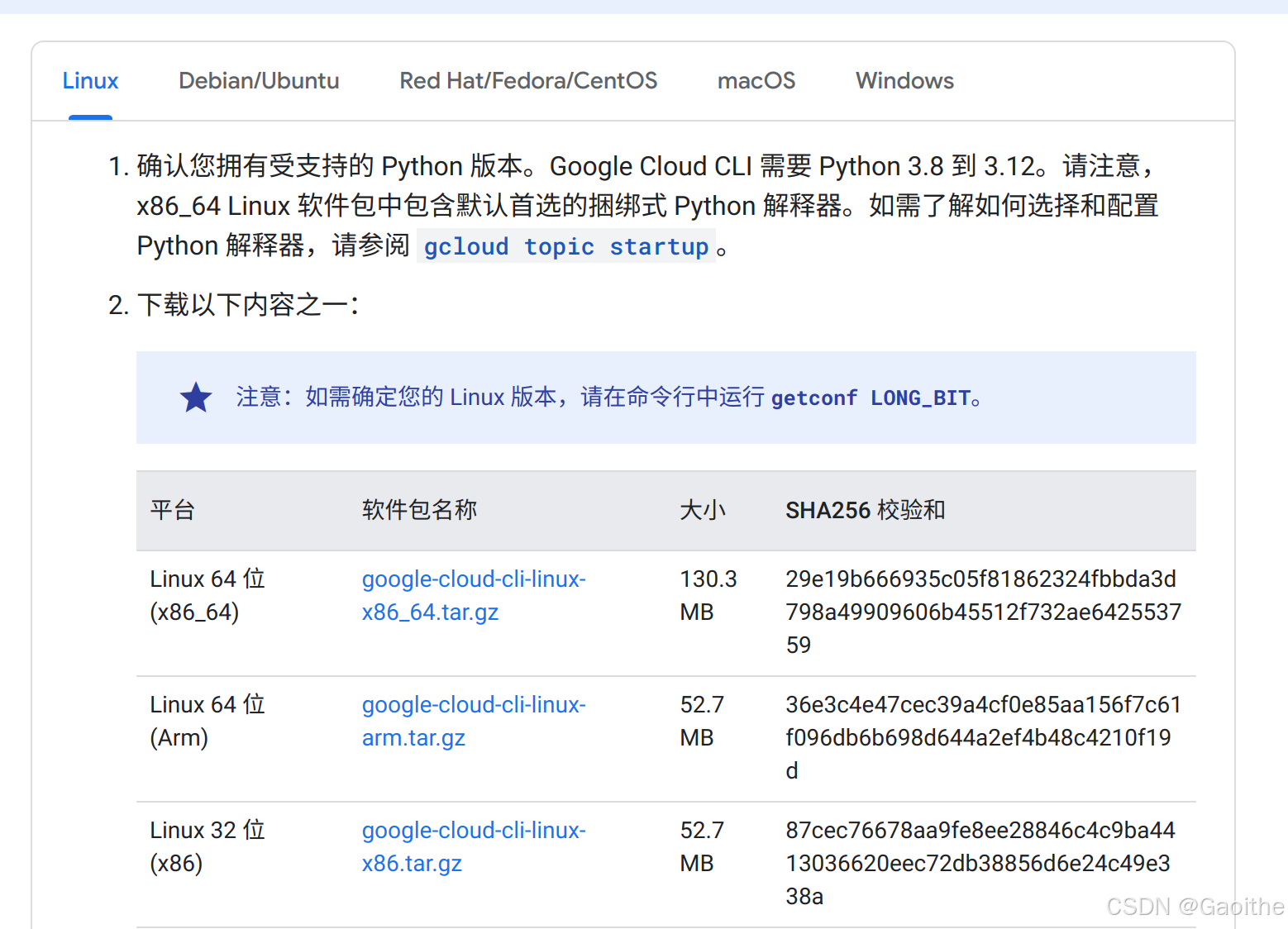
Task: Click the Linux 64 位 (x86_64) platform cell
Action: (208, 595)
